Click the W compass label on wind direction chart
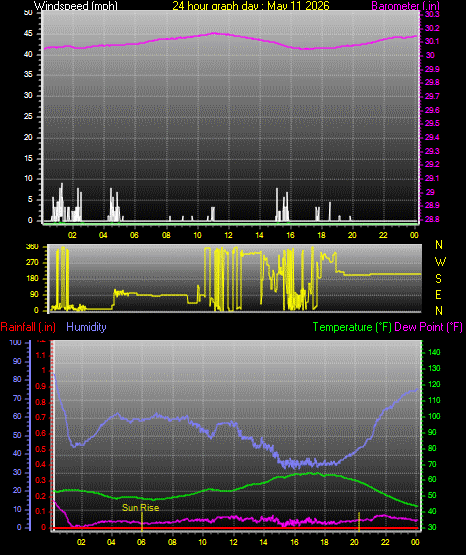 click(440, 262)
